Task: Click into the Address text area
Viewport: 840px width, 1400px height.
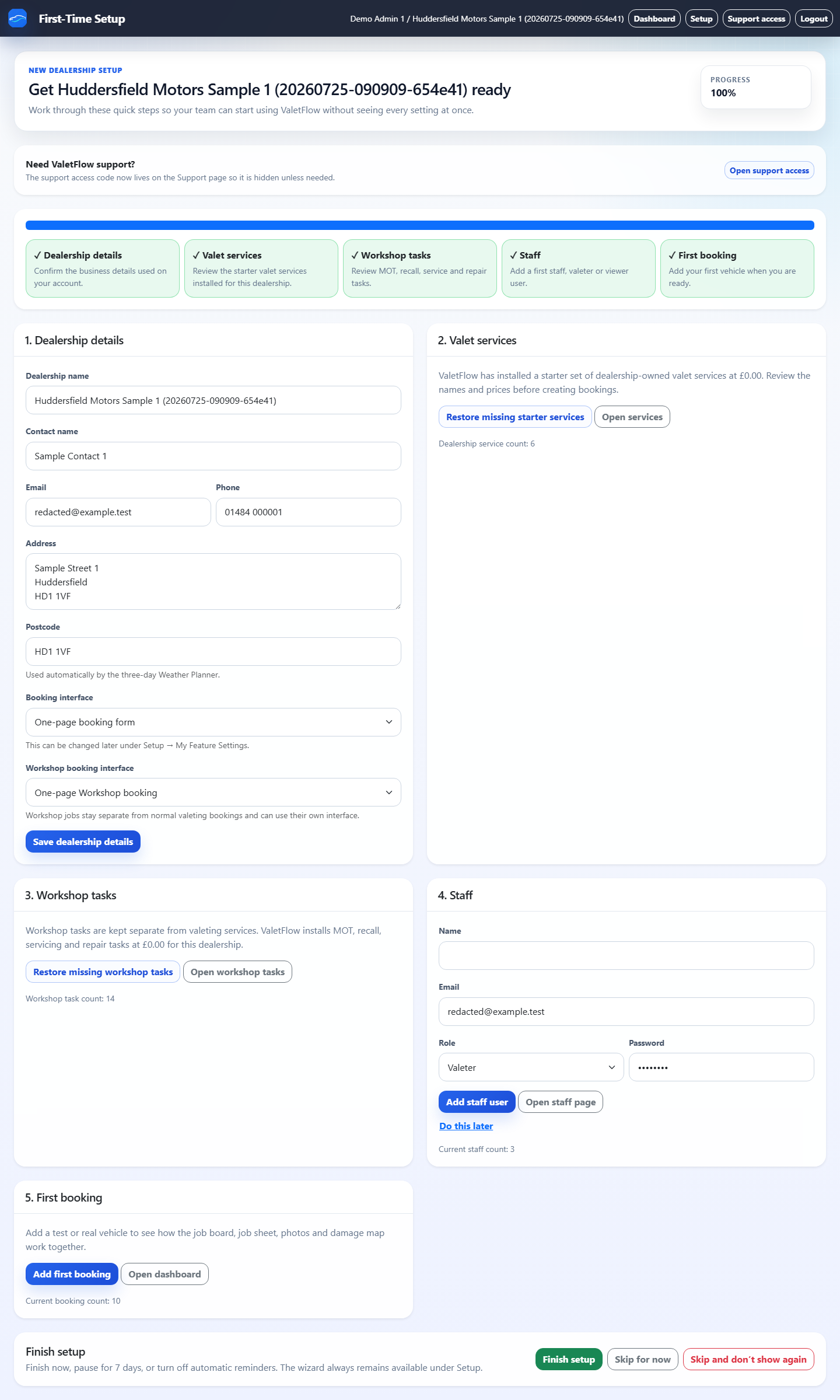Action: [213, 582]
